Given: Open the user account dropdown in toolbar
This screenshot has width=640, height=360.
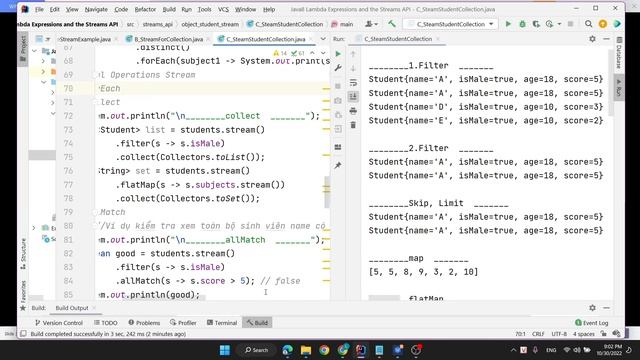Looking at the screenshot, I should coord(371,24).
